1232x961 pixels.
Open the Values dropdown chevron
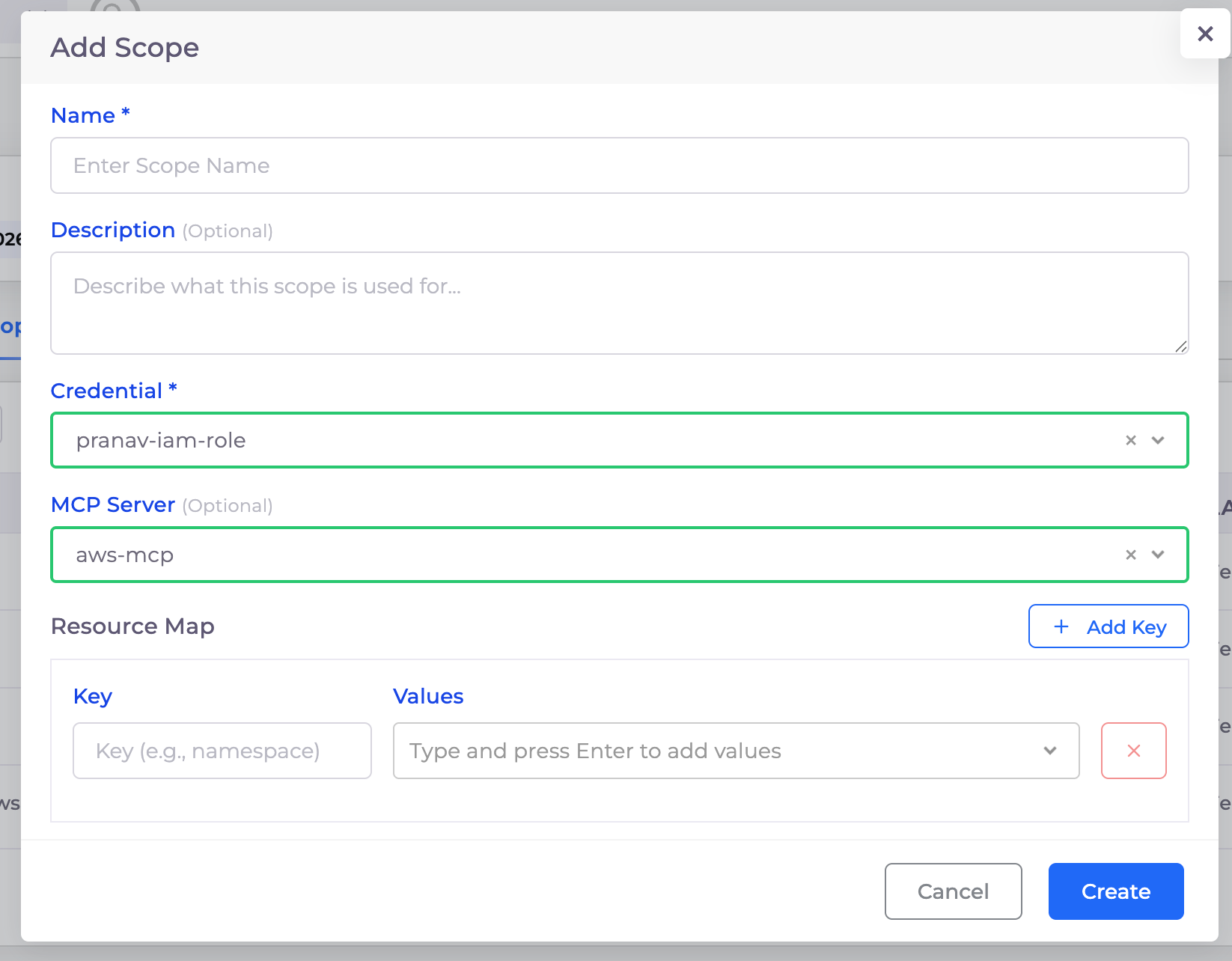1050,751
